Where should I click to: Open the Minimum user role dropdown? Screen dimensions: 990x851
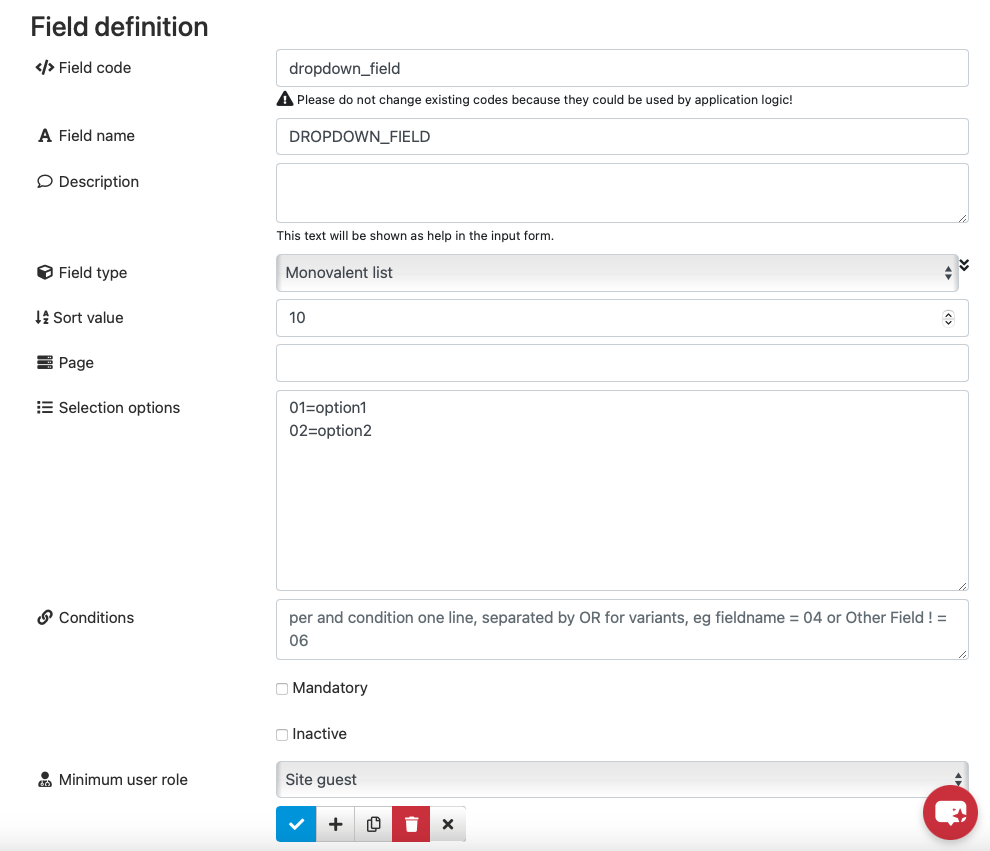[x=622, y=780]
